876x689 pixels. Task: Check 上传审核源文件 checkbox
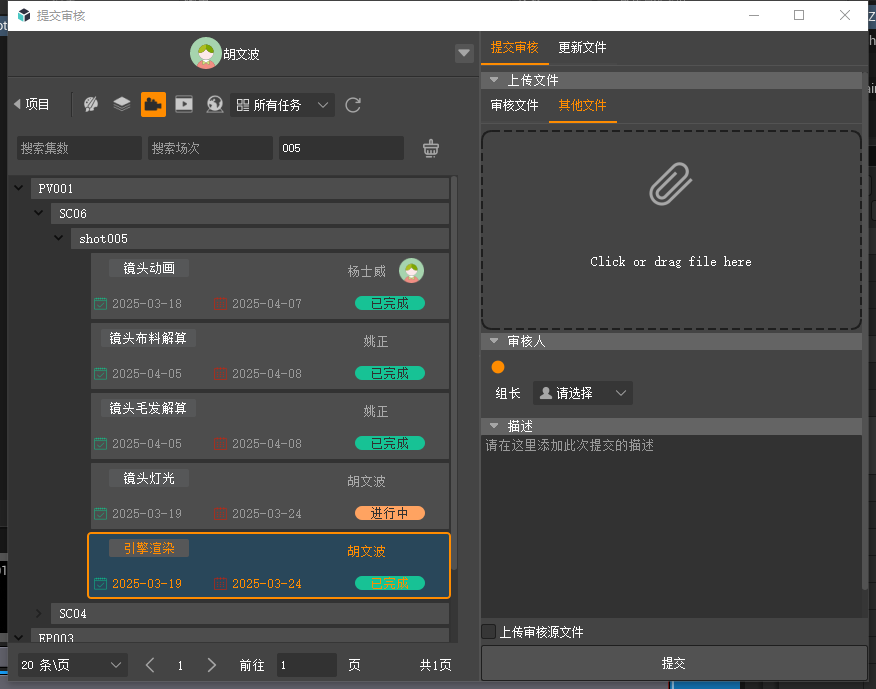click(489, 631)
